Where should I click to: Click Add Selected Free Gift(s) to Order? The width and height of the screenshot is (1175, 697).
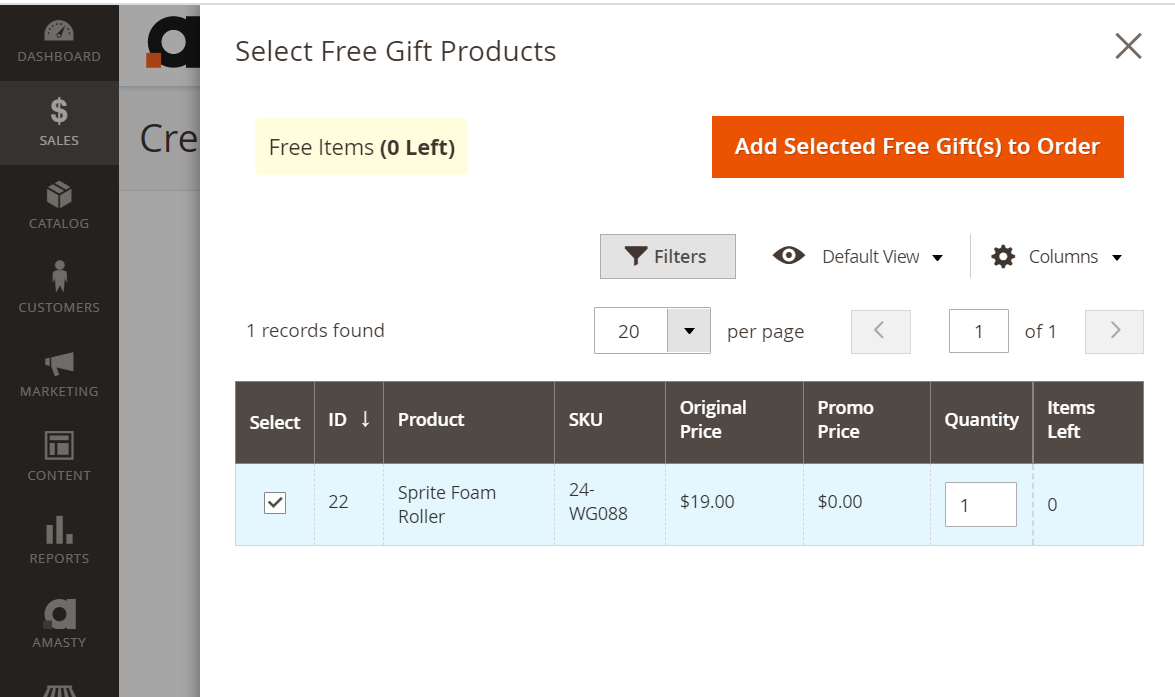[x=917, y=147]
